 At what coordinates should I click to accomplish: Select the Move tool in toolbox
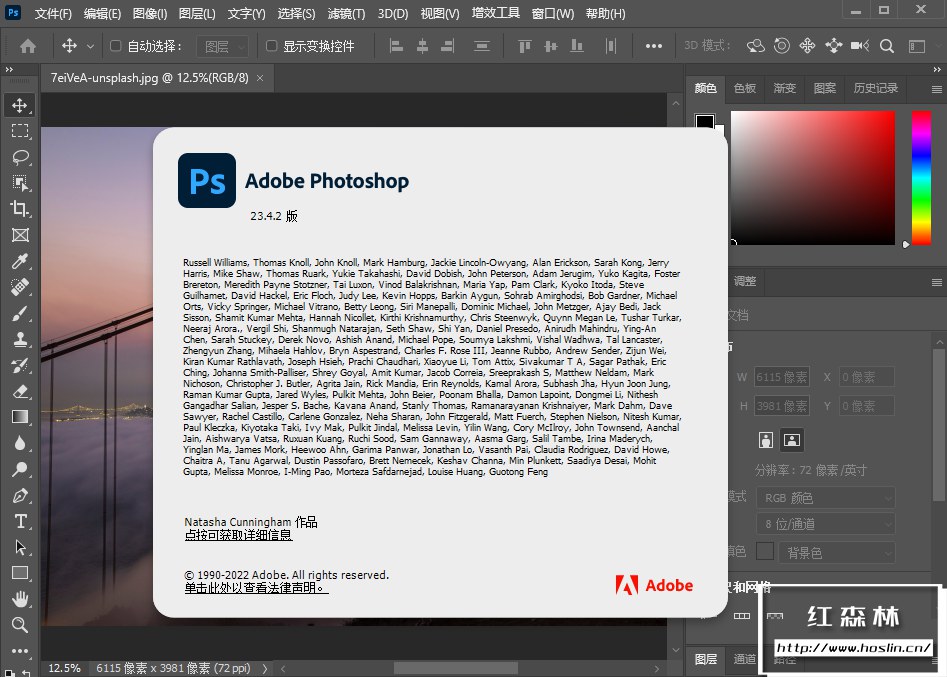click(x=20, y=105)
